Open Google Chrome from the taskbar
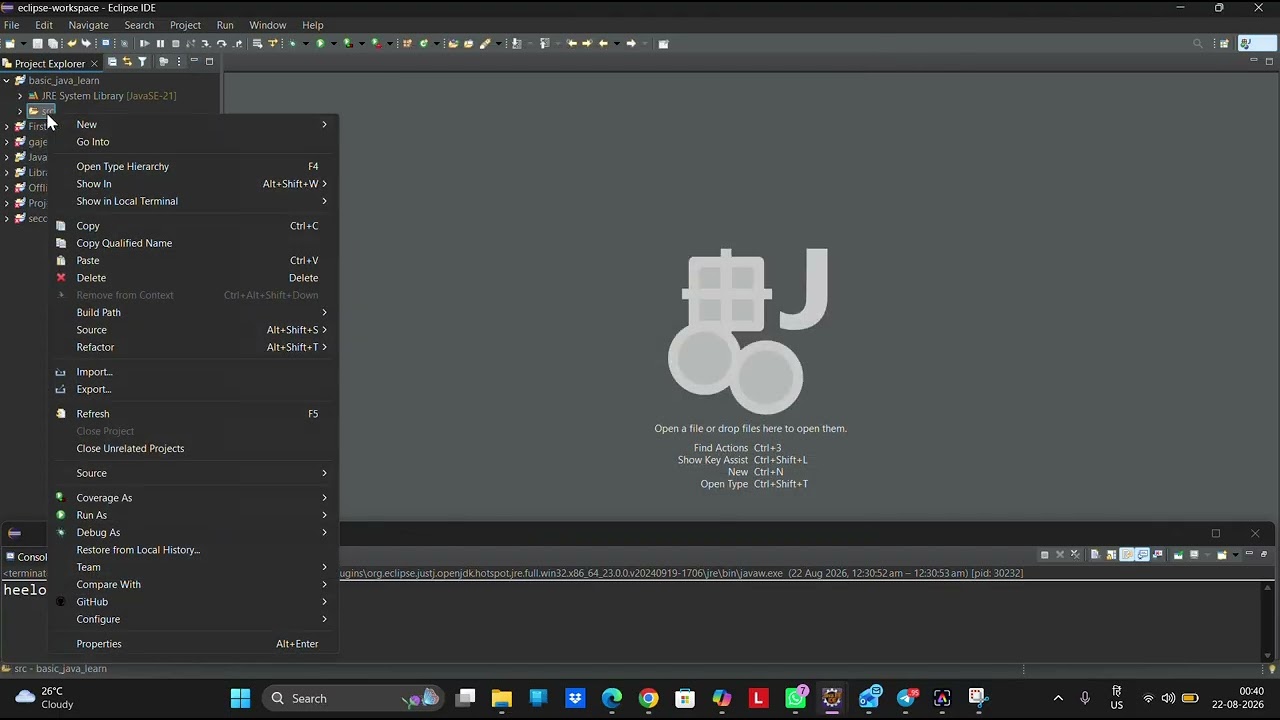This screenshot has width=1280, height=720. (x=649, y=698)
